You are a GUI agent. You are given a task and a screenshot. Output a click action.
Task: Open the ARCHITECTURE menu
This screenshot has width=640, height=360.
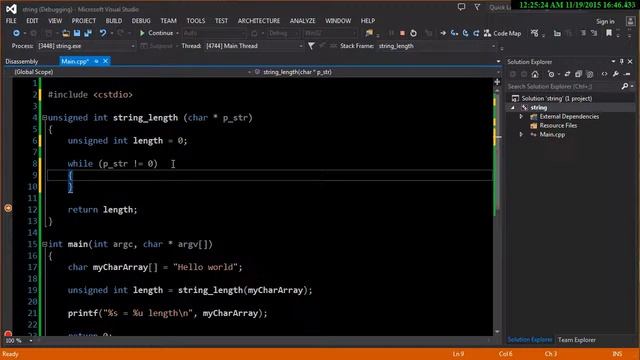[259, 21]
